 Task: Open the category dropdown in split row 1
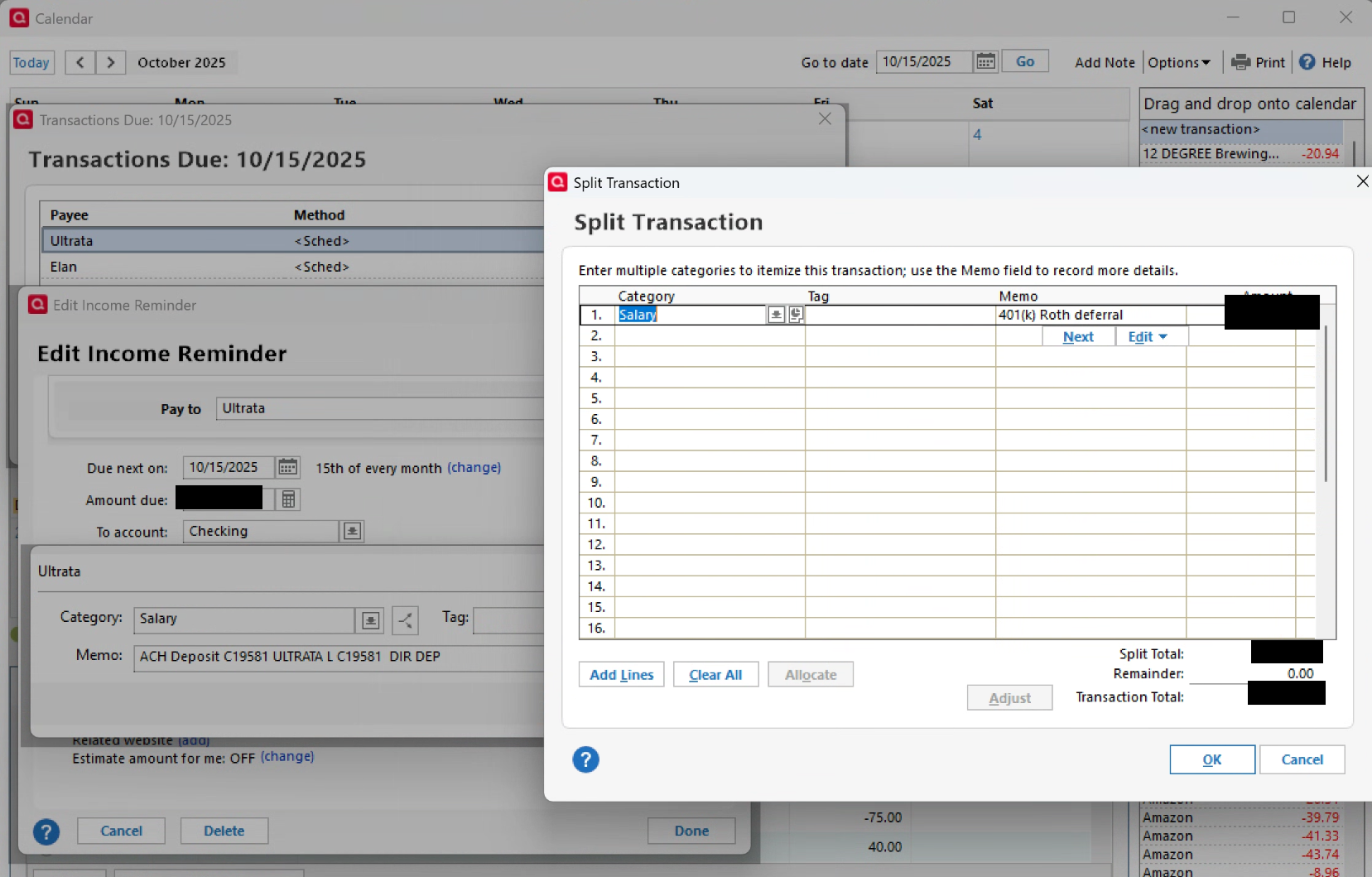pos(776,315)
